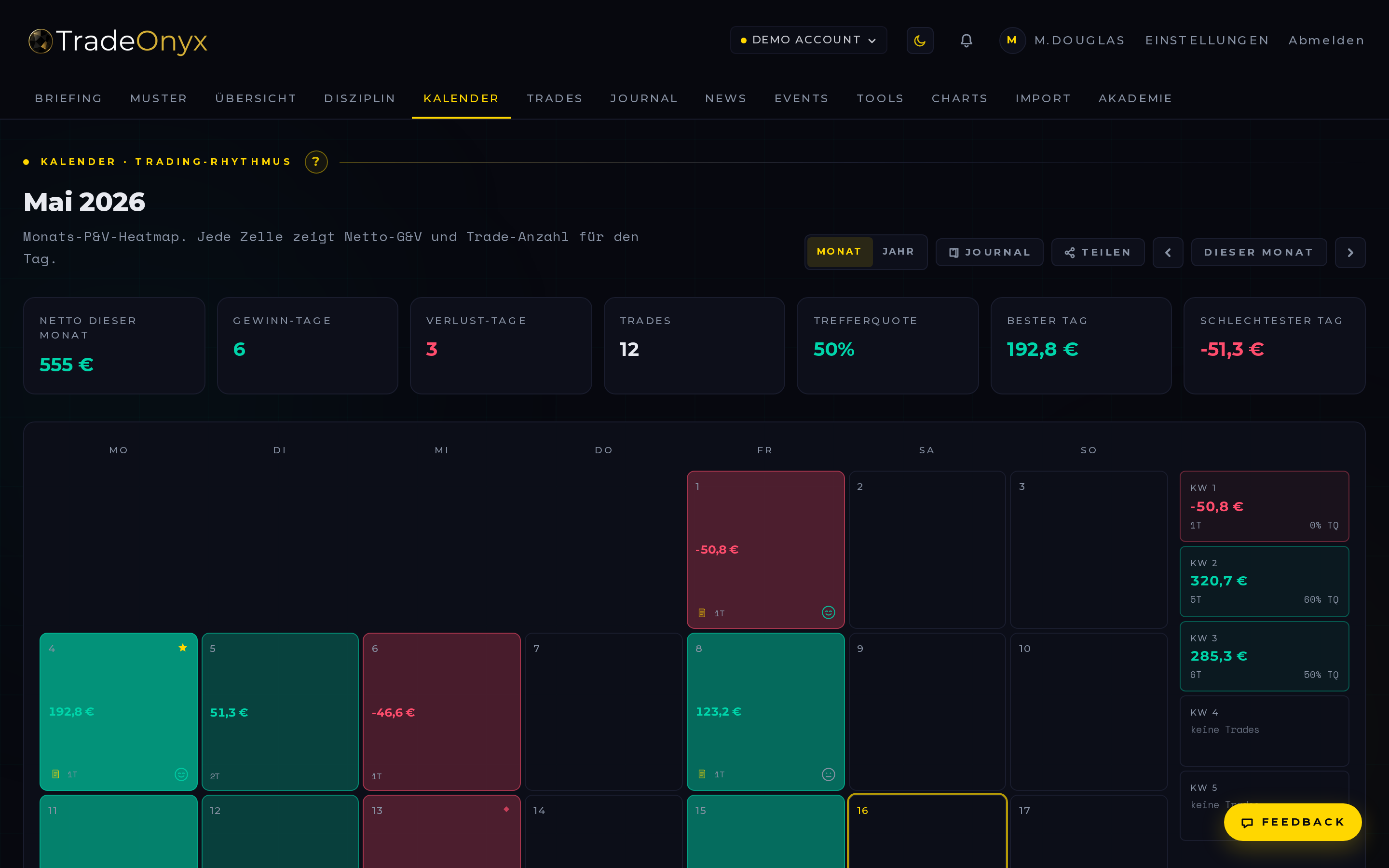The image size is (1389, 868).
Task: Click the red diamond marker on day 13
Action: click(x=506, y=810)
